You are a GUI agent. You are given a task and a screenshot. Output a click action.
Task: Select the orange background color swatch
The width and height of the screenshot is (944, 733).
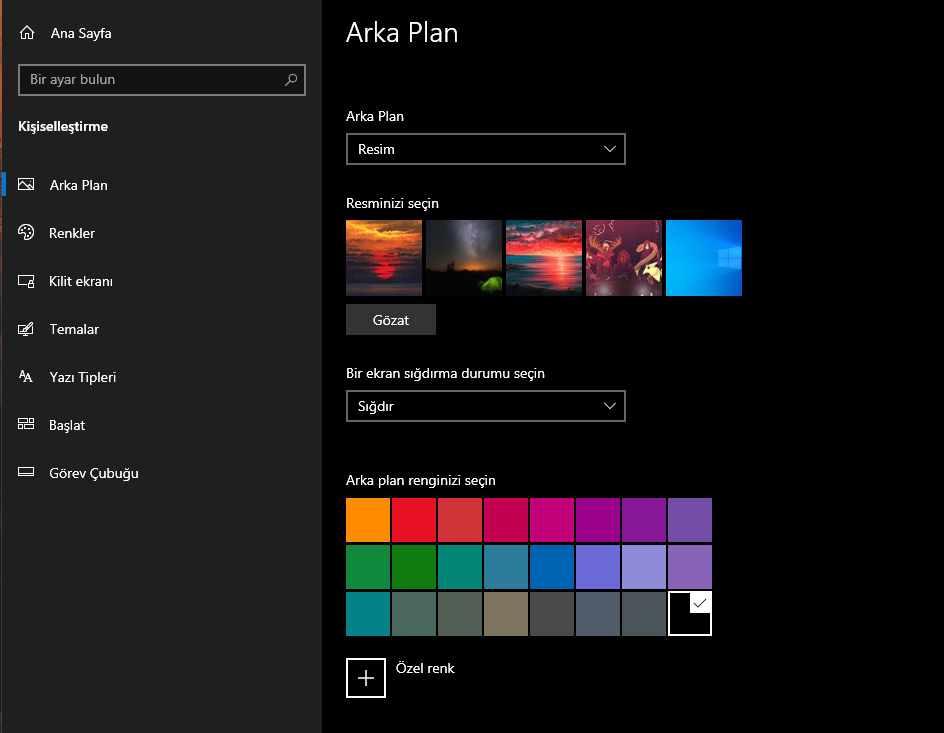[367, 520]
